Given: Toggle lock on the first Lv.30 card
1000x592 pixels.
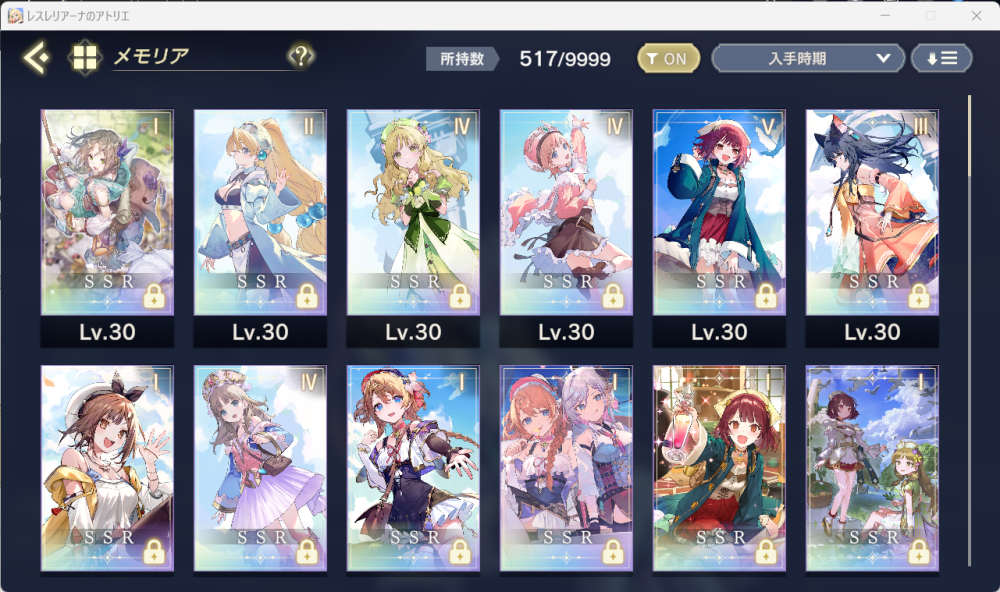Looking at the screenshot, I should tap(154, 297).
